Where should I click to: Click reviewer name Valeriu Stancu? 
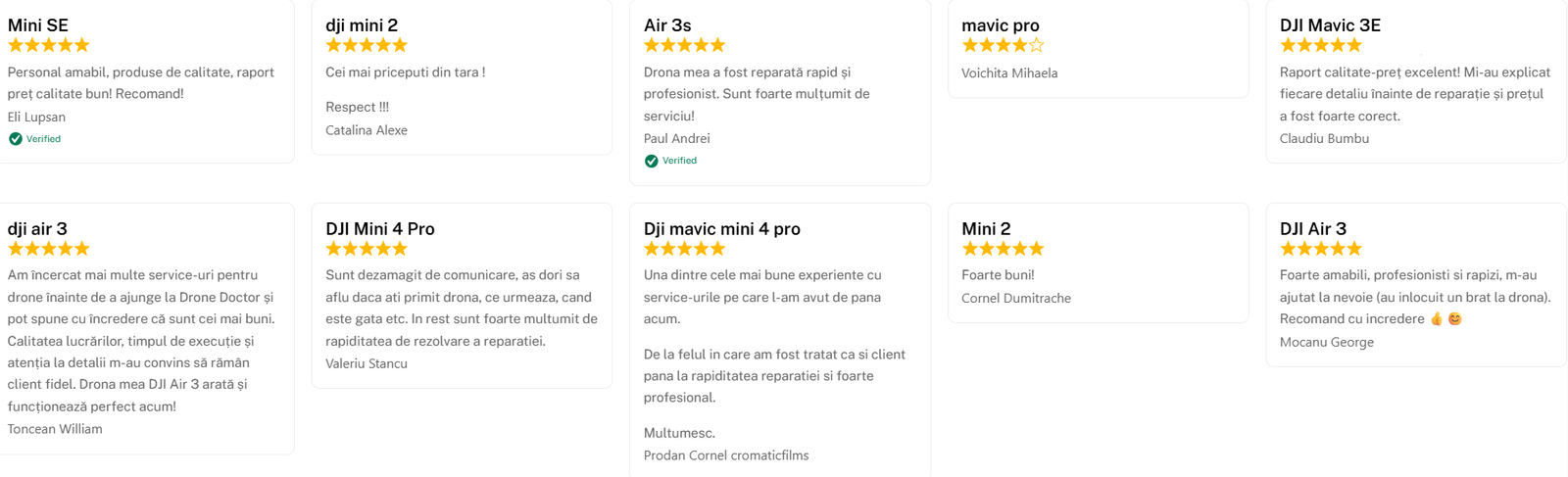[367, 363]
